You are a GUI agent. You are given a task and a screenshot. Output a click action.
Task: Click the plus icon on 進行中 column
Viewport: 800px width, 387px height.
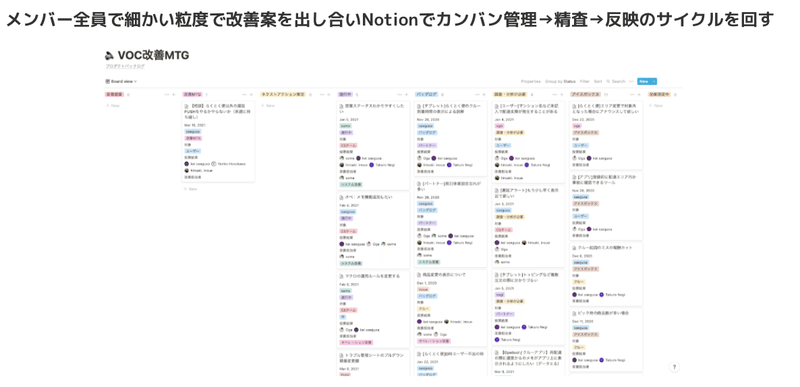coord(407,95)
